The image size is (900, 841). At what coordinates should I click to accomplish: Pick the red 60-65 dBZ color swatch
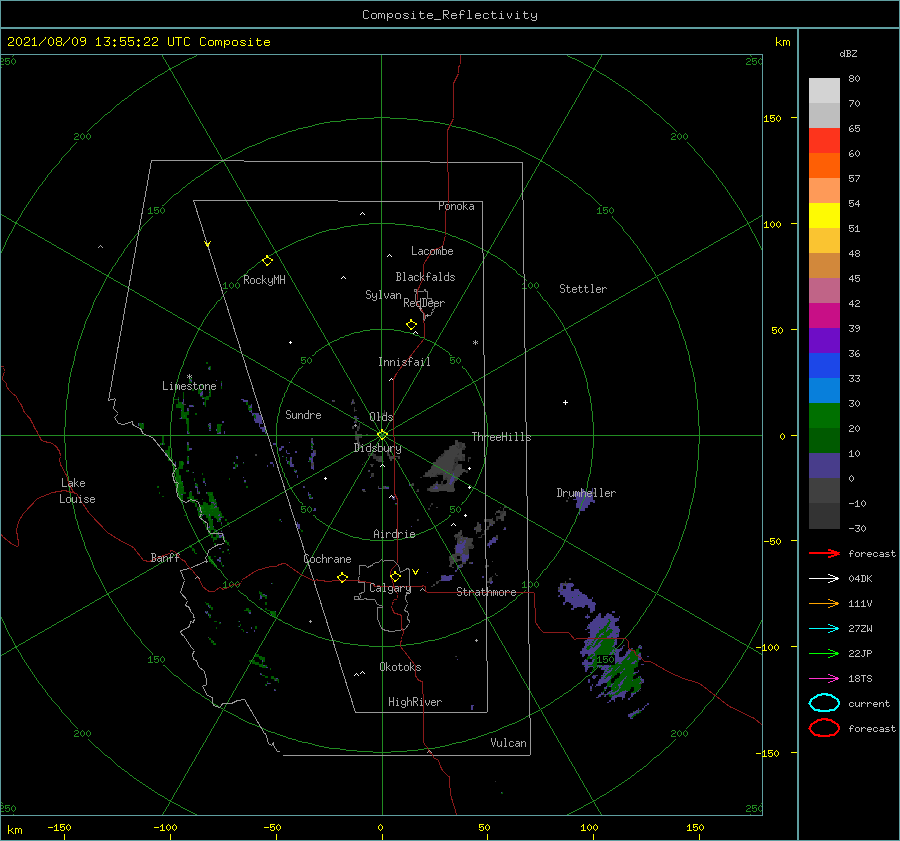(824, 141)
